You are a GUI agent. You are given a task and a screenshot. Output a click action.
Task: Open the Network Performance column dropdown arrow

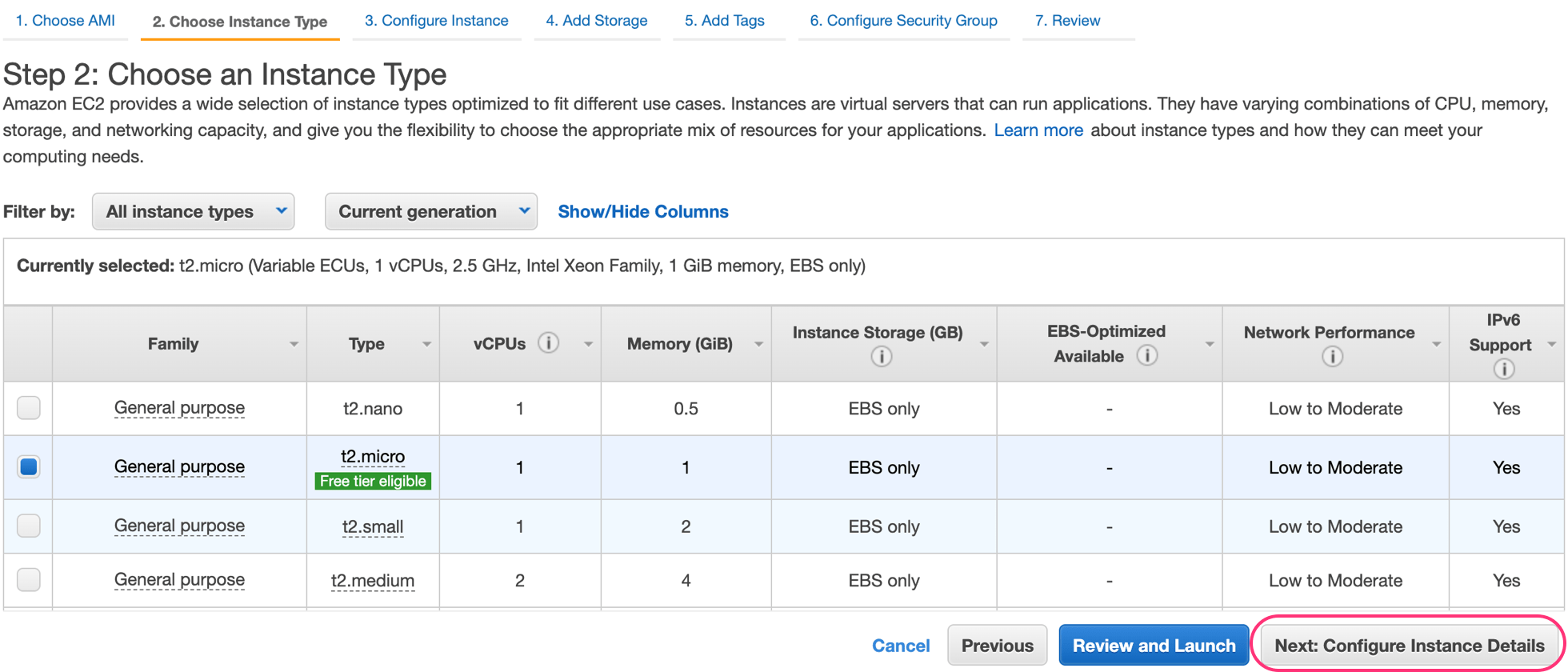tap(1436, 344)
